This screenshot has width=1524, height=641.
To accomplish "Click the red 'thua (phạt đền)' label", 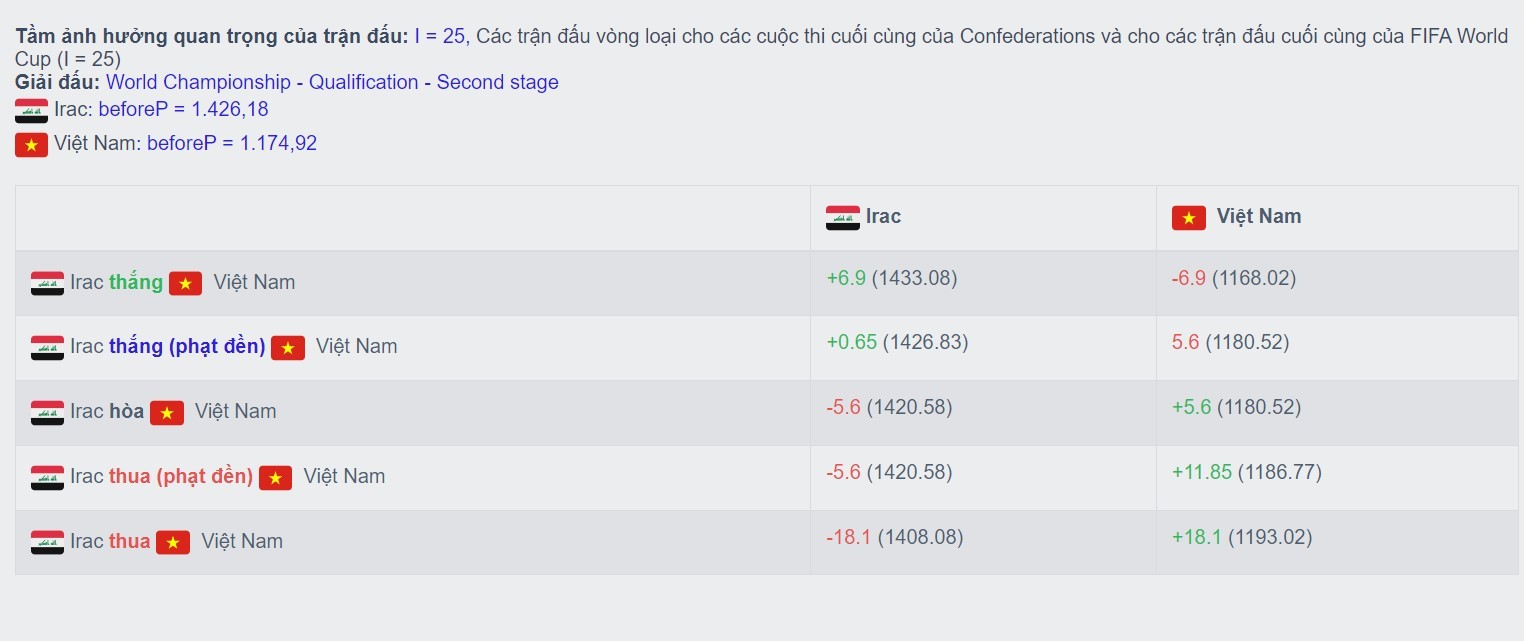I will [x=180, y=476].
